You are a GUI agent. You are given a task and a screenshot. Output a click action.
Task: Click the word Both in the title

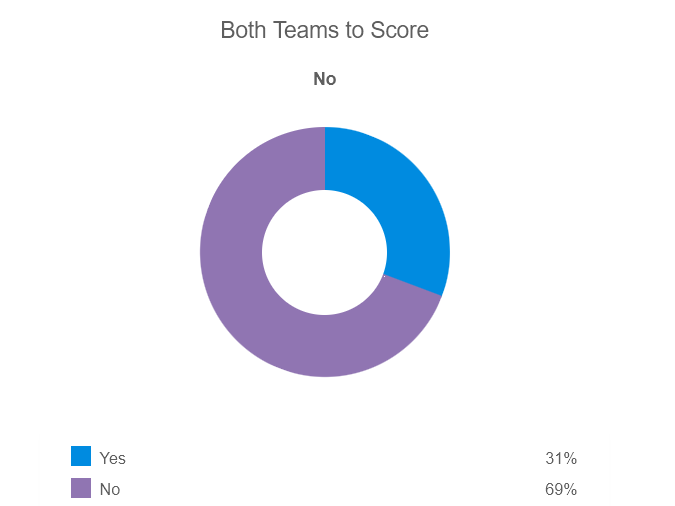click(x=243, y=30)
